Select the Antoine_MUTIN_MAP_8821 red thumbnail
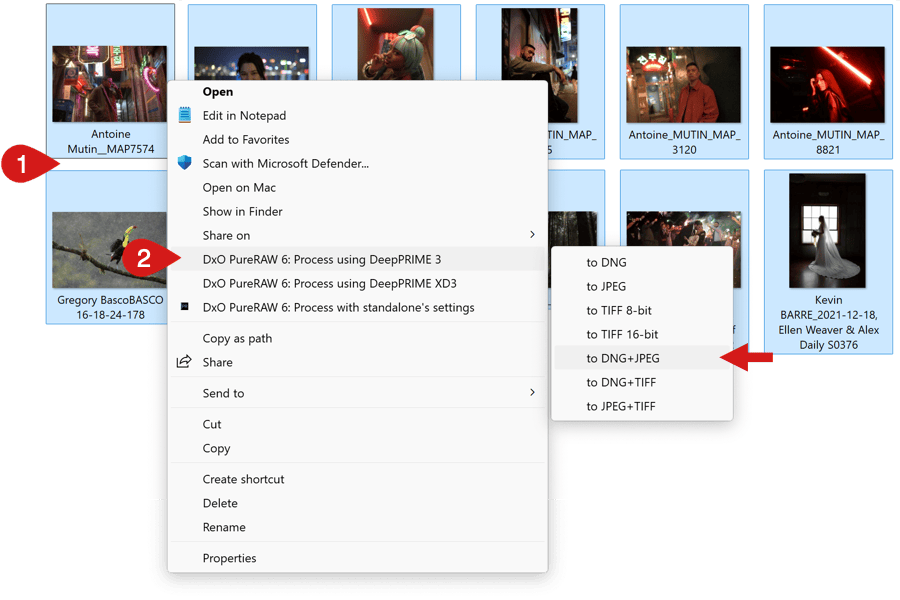Screen dimensions: 900x600 pos(827,84)
